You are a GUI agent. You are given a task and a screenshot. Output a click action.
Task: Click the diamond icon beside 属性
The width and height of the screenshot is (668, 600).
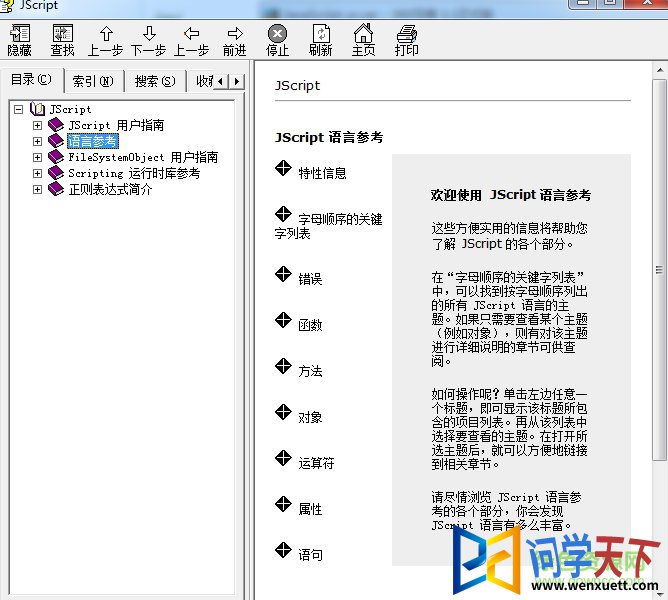coord(283,504)
